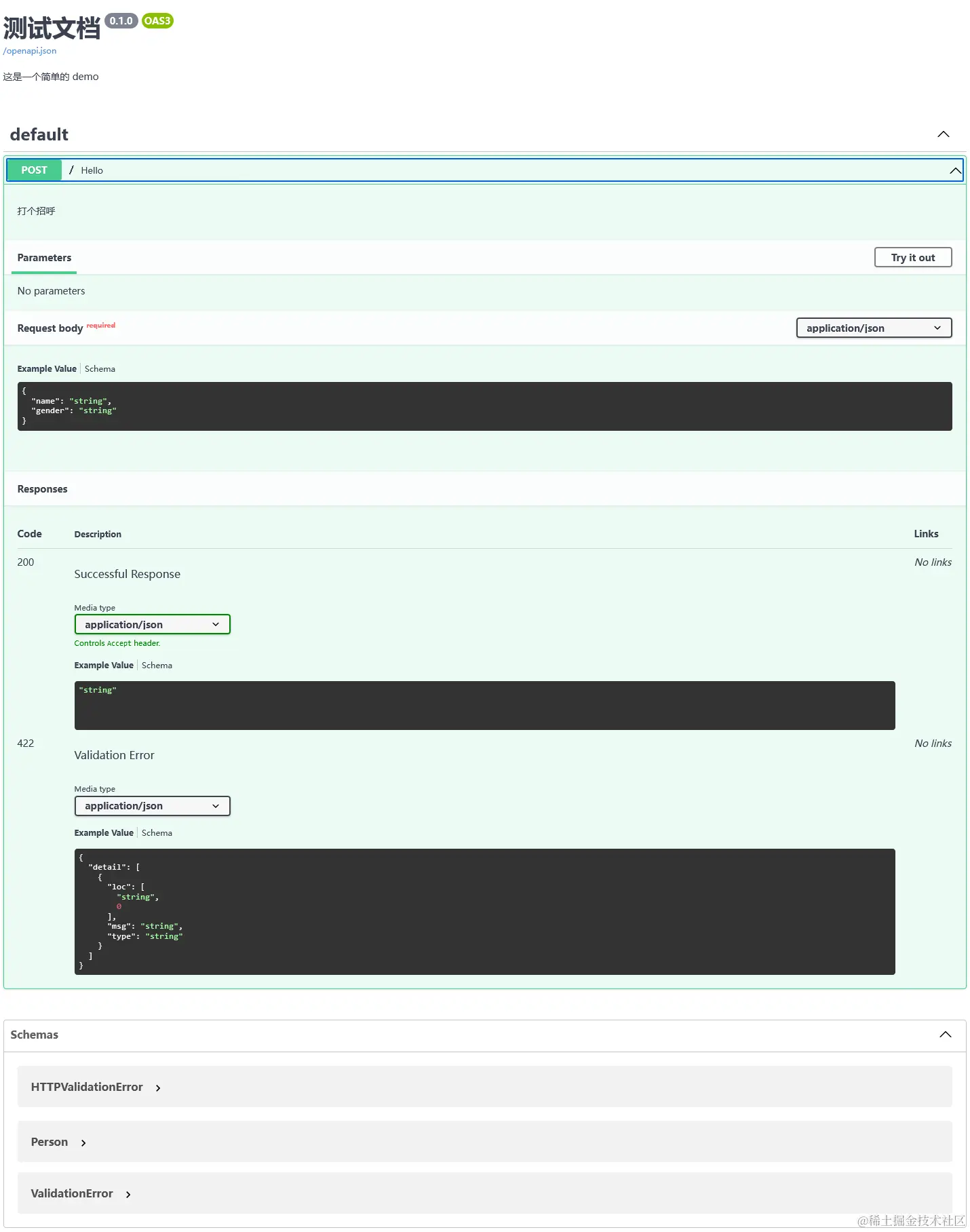The width and height of the screenshot is (970, 1232).
Task: Open the /openapi.json link
Action: [x=30, y=51]
